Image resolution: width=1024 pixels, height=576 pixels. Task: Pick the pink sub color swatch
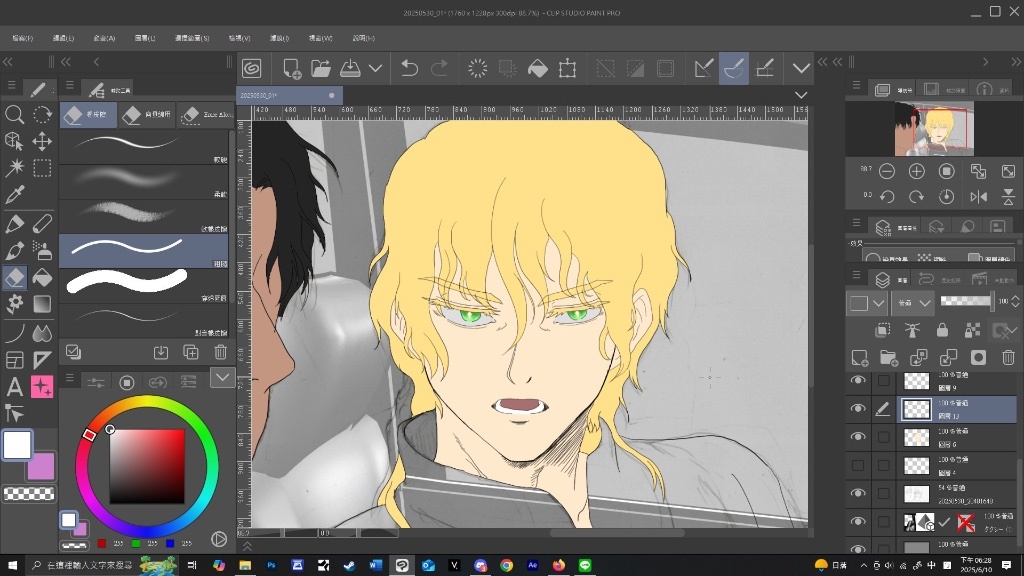43,466
